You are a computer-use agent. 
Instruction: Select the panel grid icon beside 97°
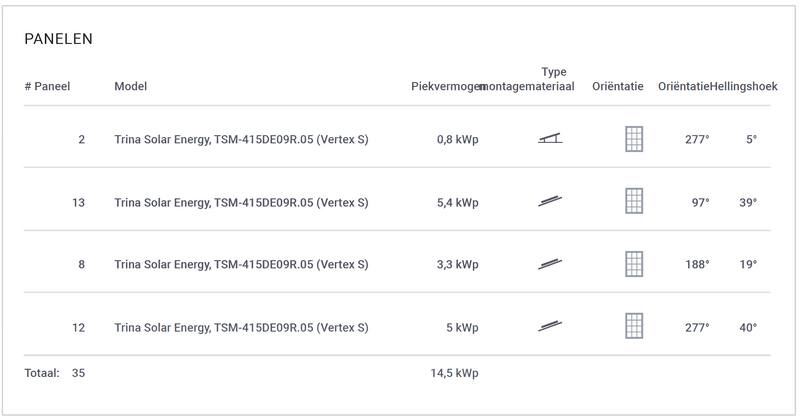pyautogui.click(x=634, y=202)
